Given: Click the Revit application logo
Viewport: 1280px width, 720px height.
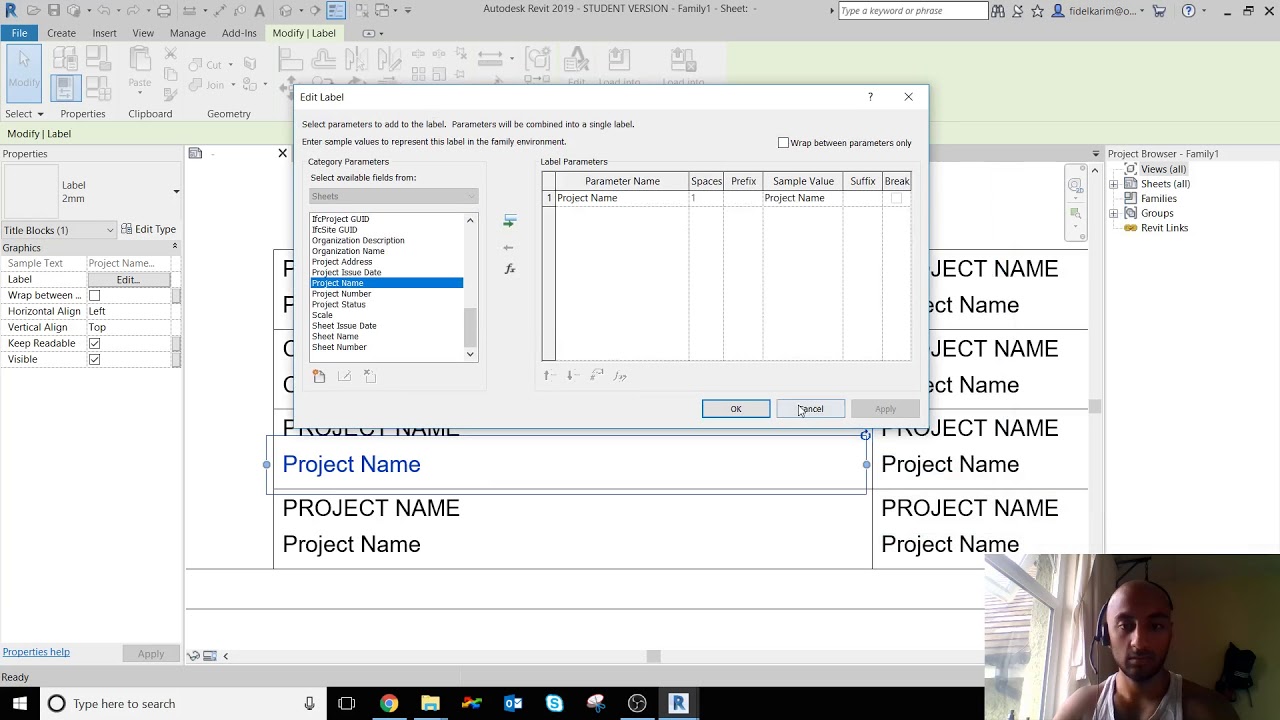Looking at the screenshot, I should tap(10, 10).
